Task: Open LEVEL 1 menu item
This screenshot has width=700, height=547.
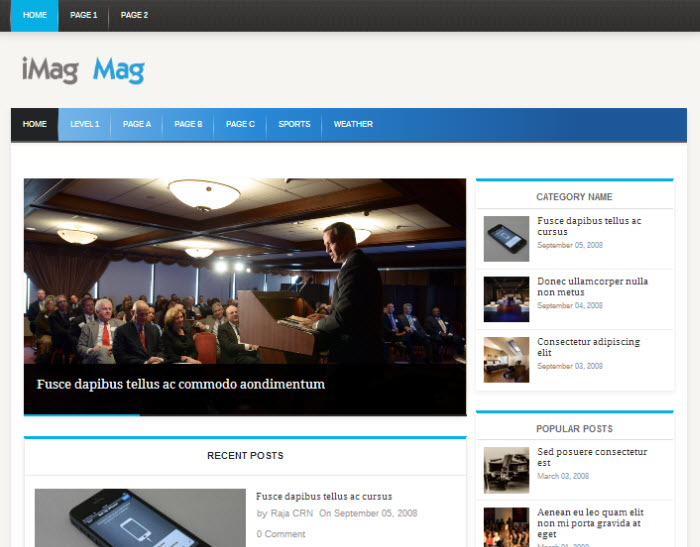Action: [84, 124]
